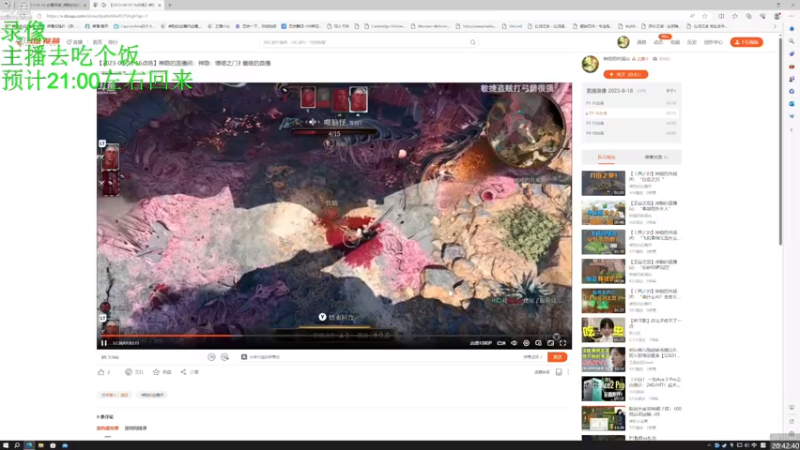Open danmaku settings icon below video

pos(225,357)
